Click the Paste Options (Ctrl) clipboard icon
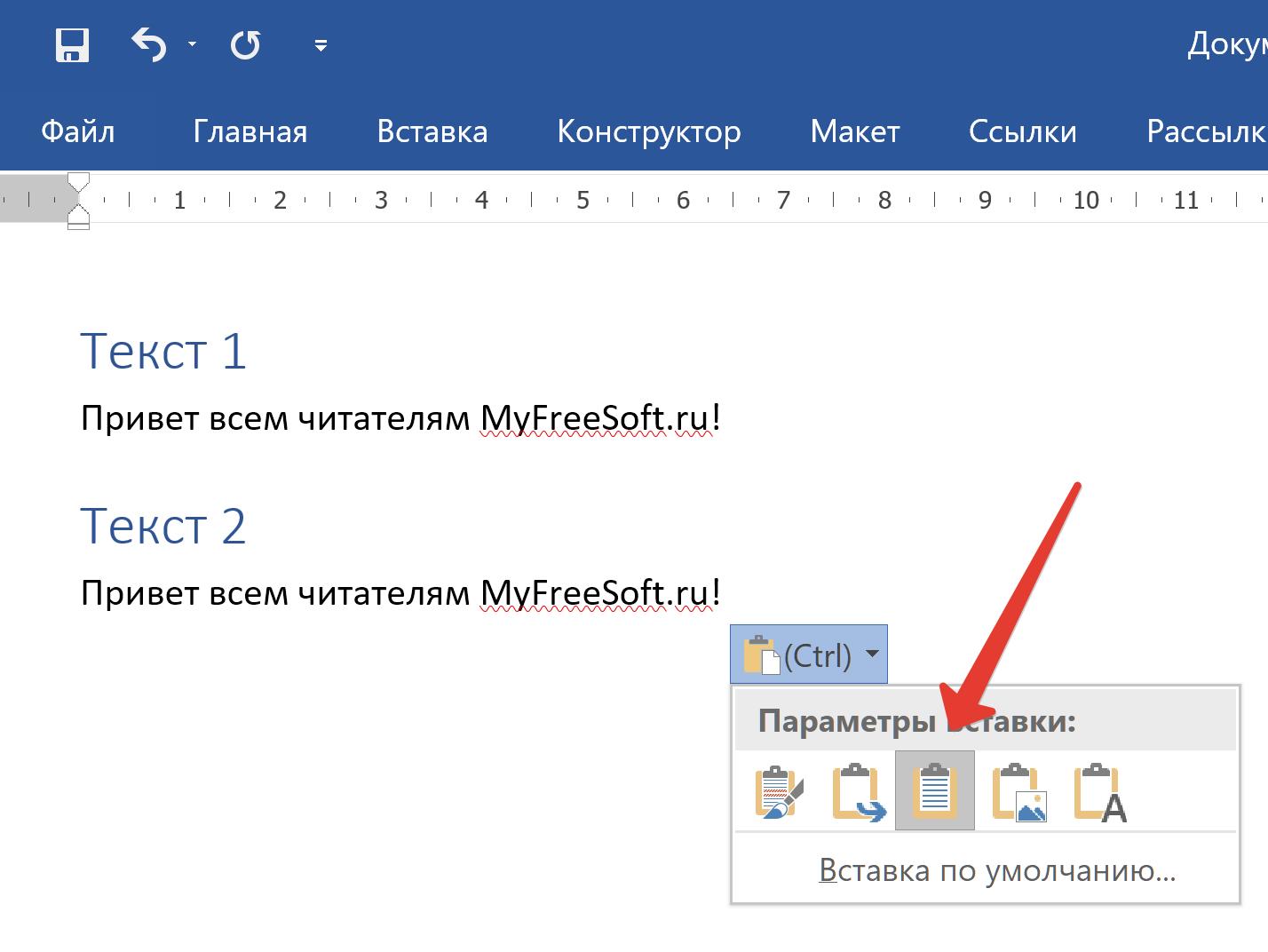This screenshot has width=1268, height=952. 761,654
